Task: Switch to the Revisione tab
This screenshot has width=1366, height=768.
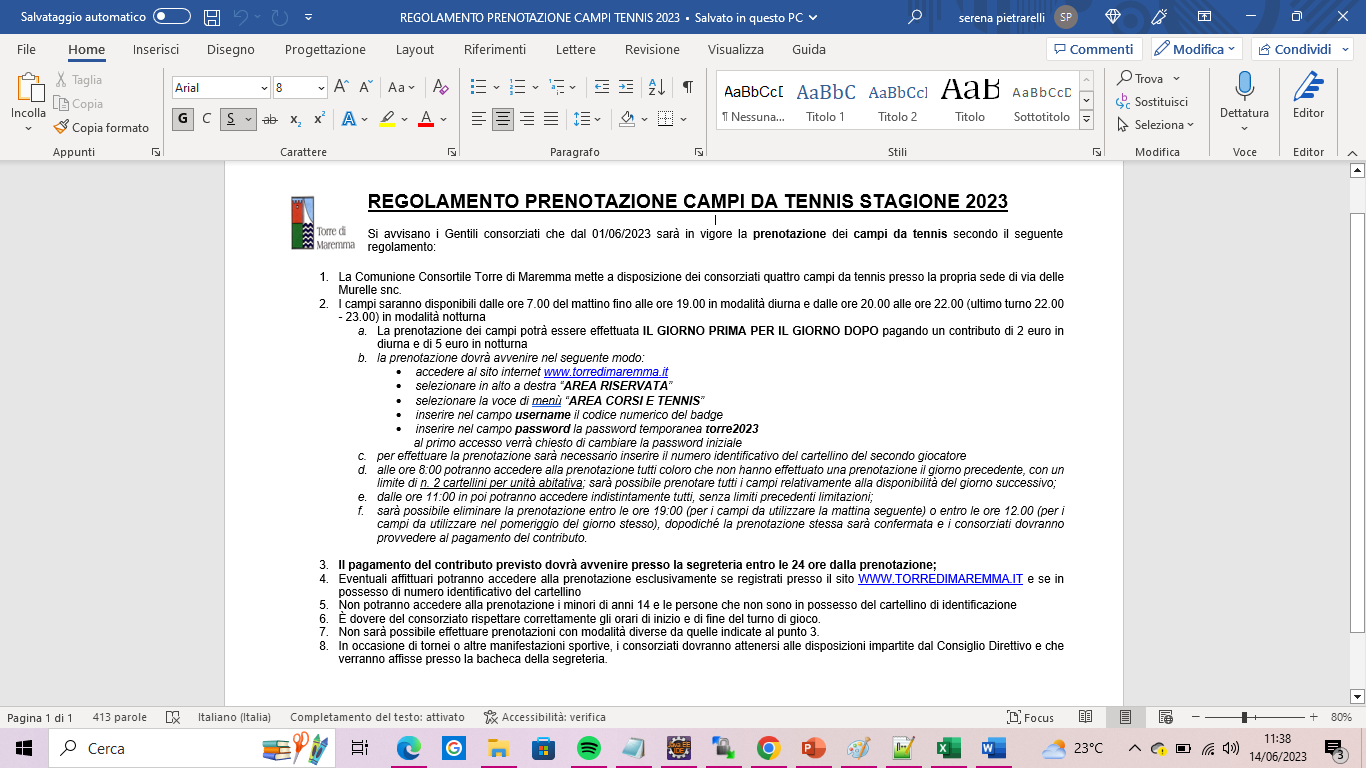Action: [x=652, y=49]
